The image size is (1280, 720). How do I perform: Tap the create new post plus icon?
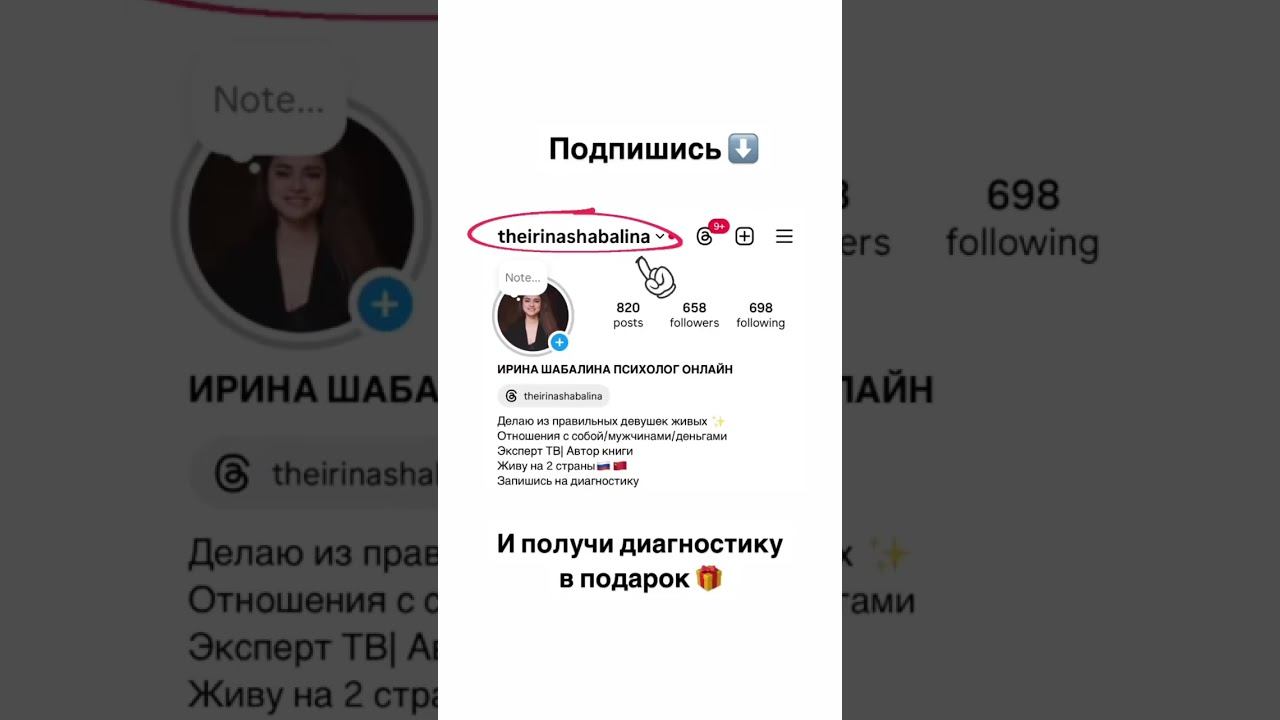(x=744, y=236)
